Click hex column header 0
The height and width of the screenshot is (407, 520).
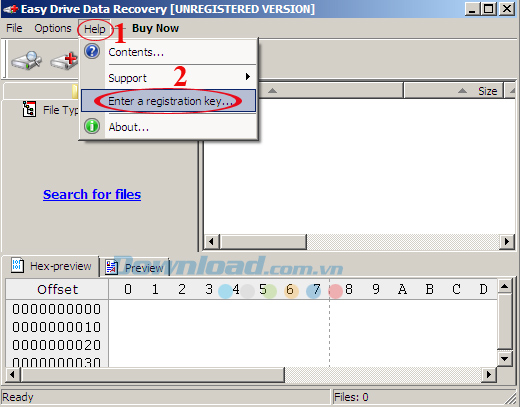128,289
